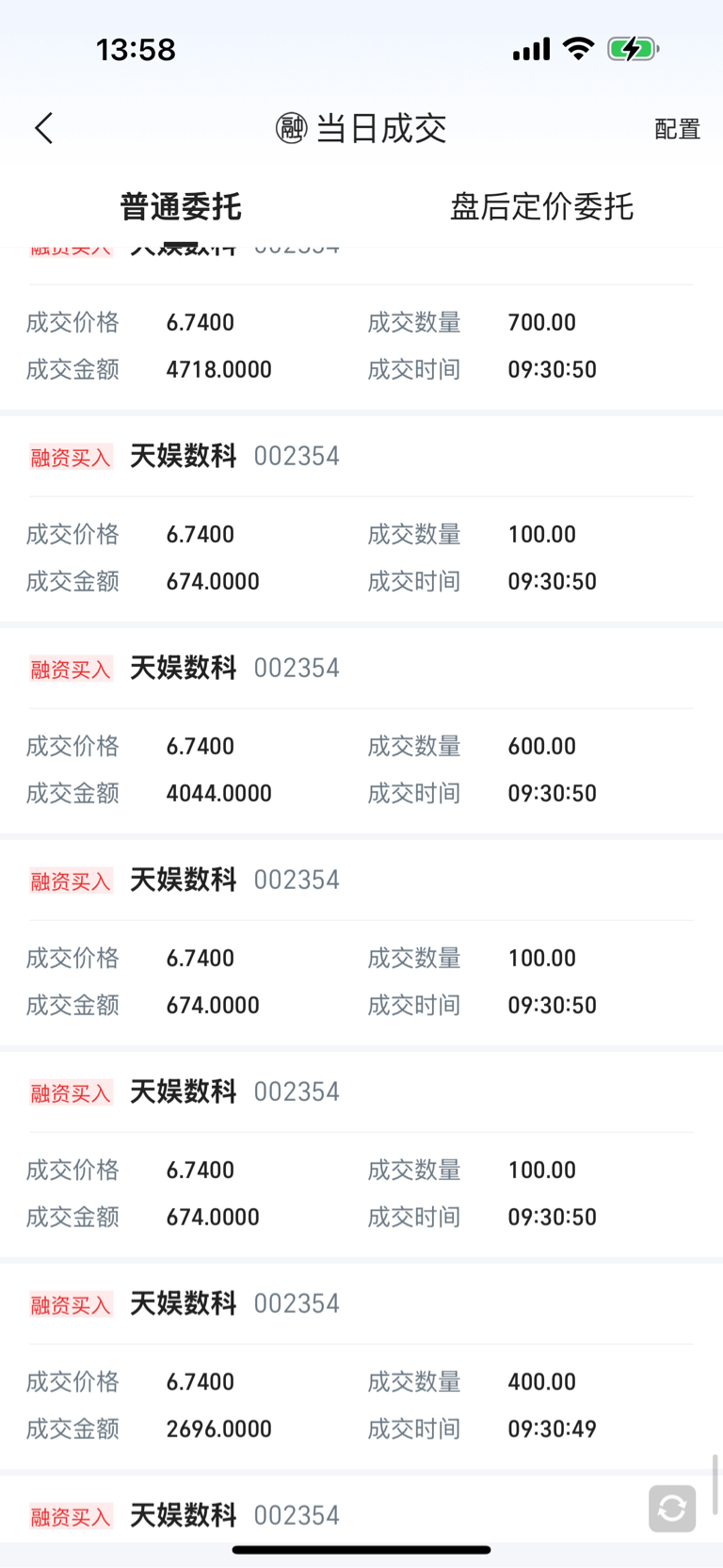Tap the 700.00 成交数量 value
The image size is (723, 1568).
point(541,322)
